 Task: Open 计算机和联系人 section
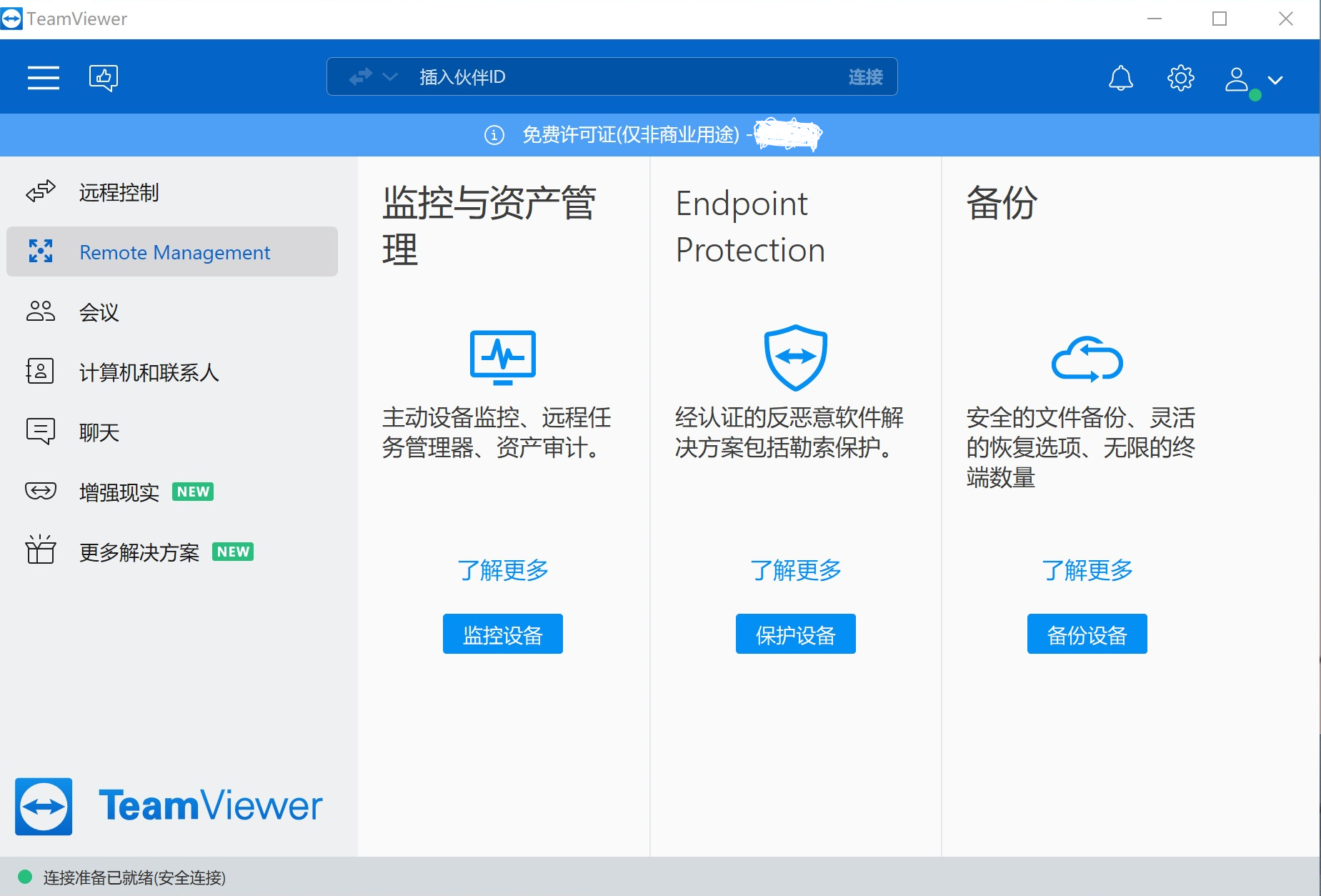[171, 372]
